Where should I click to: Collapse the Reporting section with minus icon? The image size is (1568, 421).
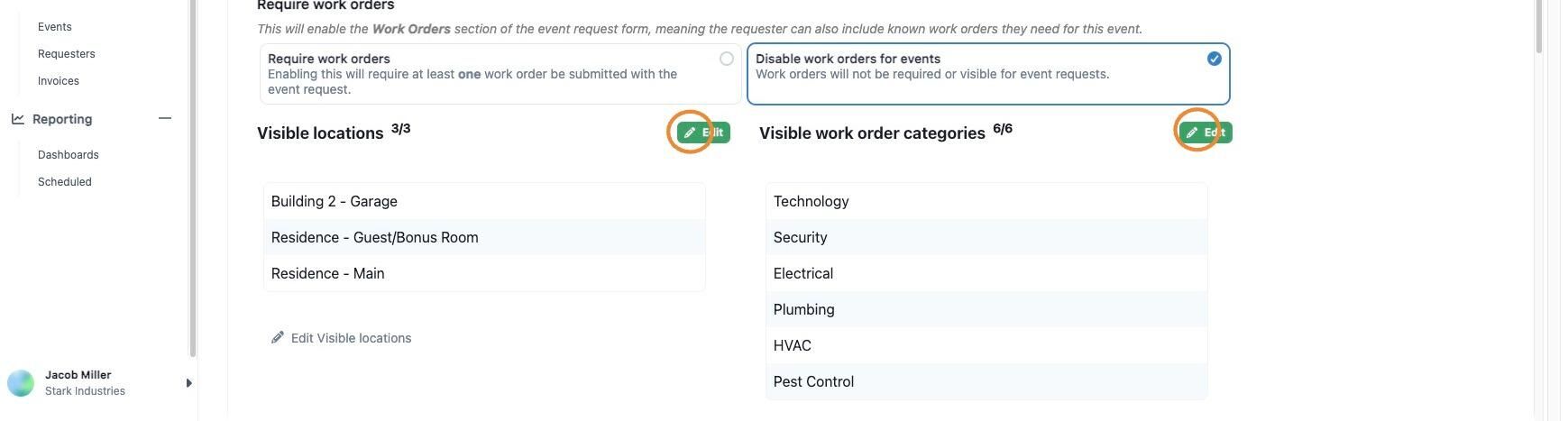[165, 119]
